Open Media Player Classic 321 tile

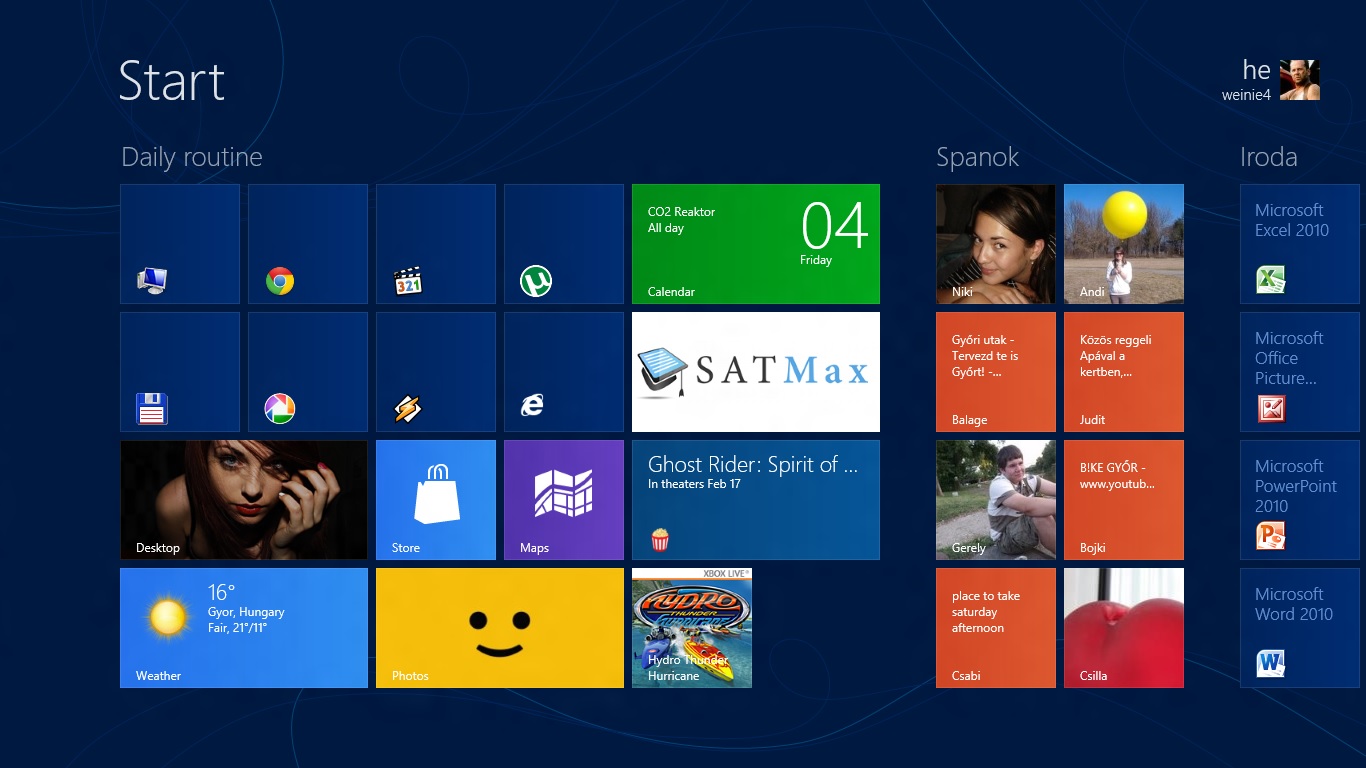pos(436,244)
